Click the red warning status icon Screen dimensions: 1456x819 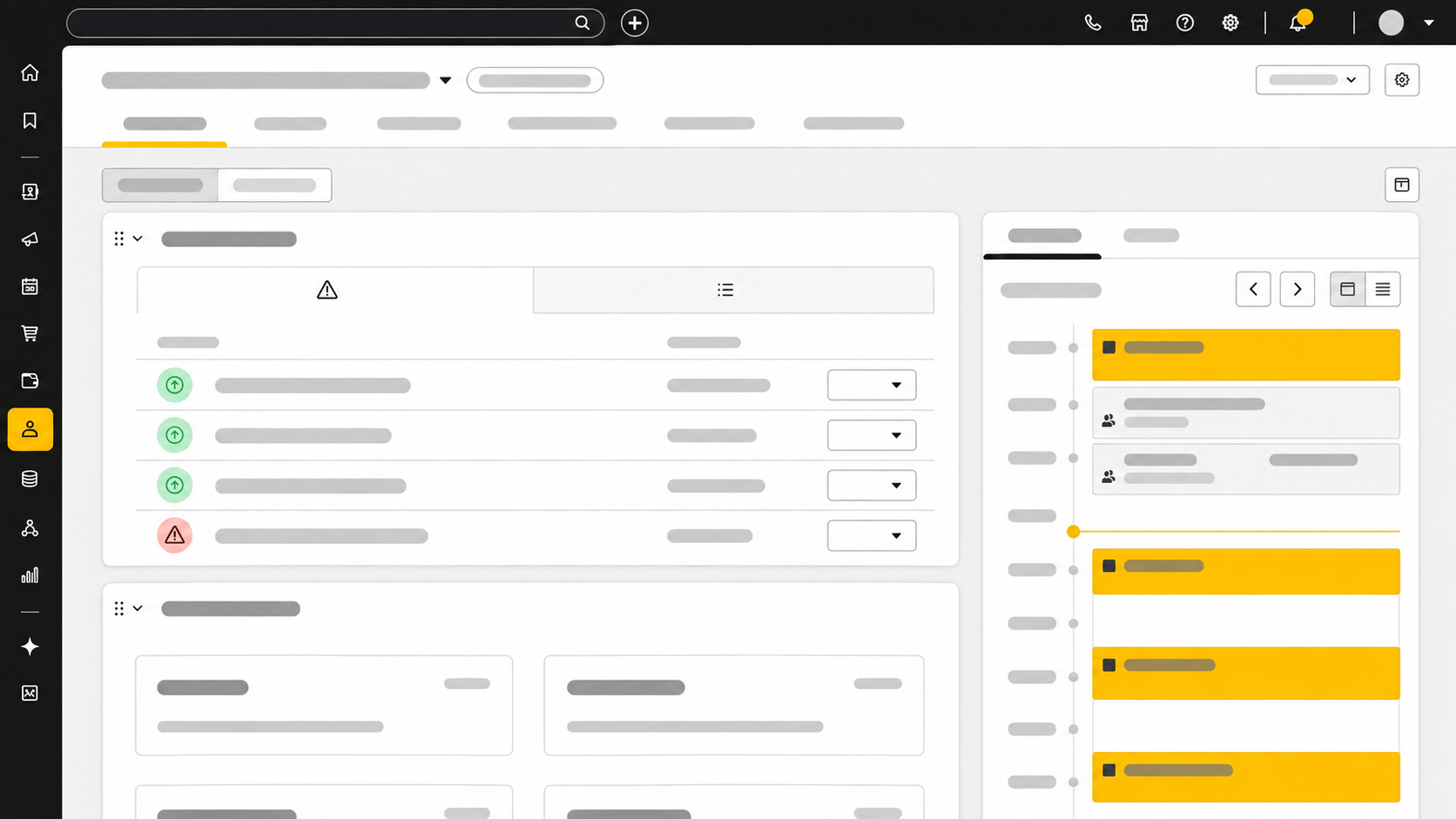click(175, 535)
